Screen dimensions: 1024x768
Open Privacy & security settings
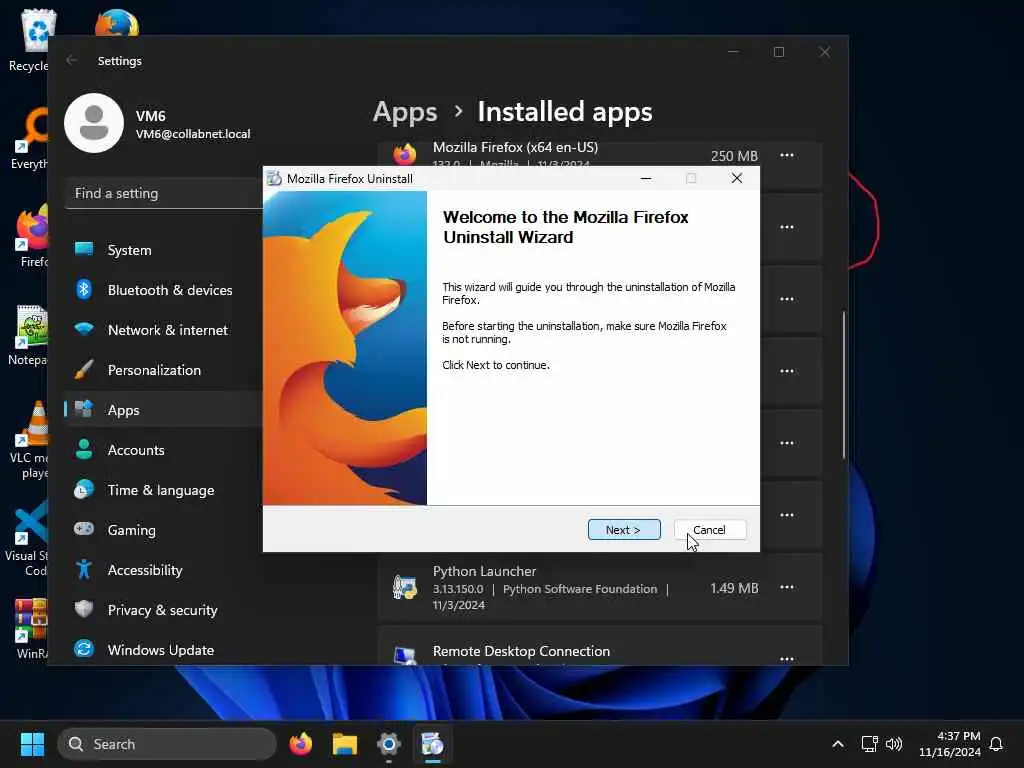tap(163, 610)
